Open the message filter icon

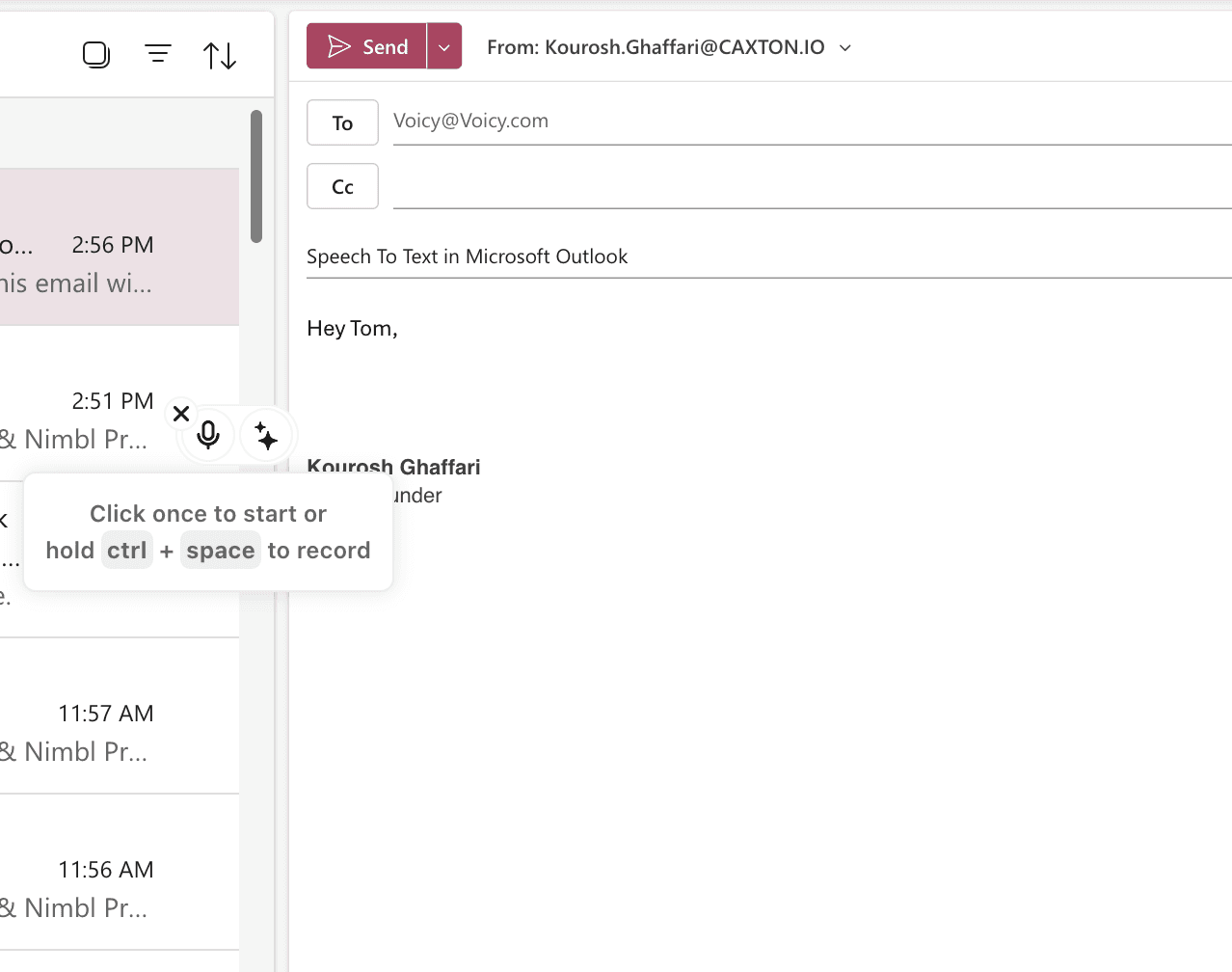coord(158,54)
